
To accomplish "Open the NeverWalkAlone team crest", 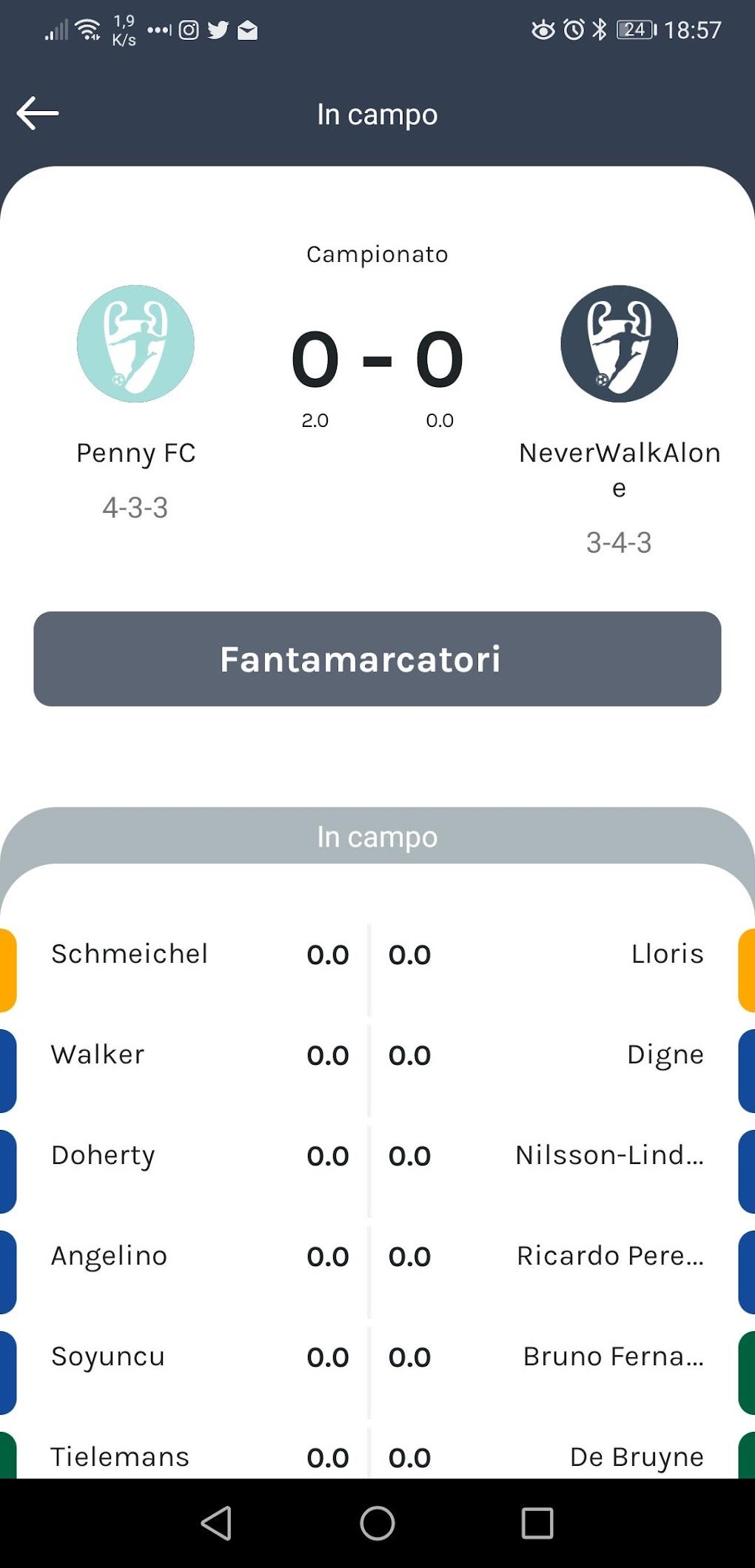I will click(619, 343).
